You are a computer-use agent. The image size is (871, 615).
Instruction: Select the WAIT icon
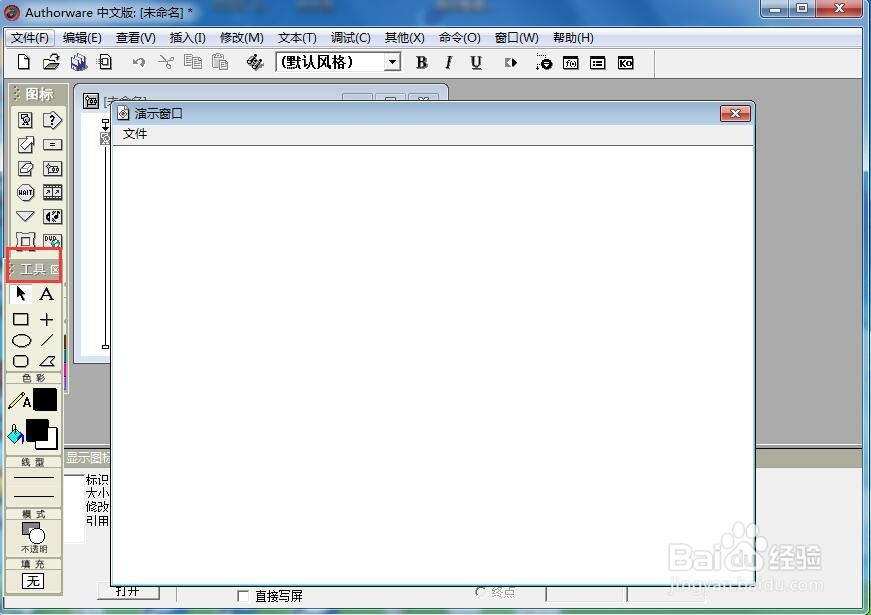click(x=26, y=192)
